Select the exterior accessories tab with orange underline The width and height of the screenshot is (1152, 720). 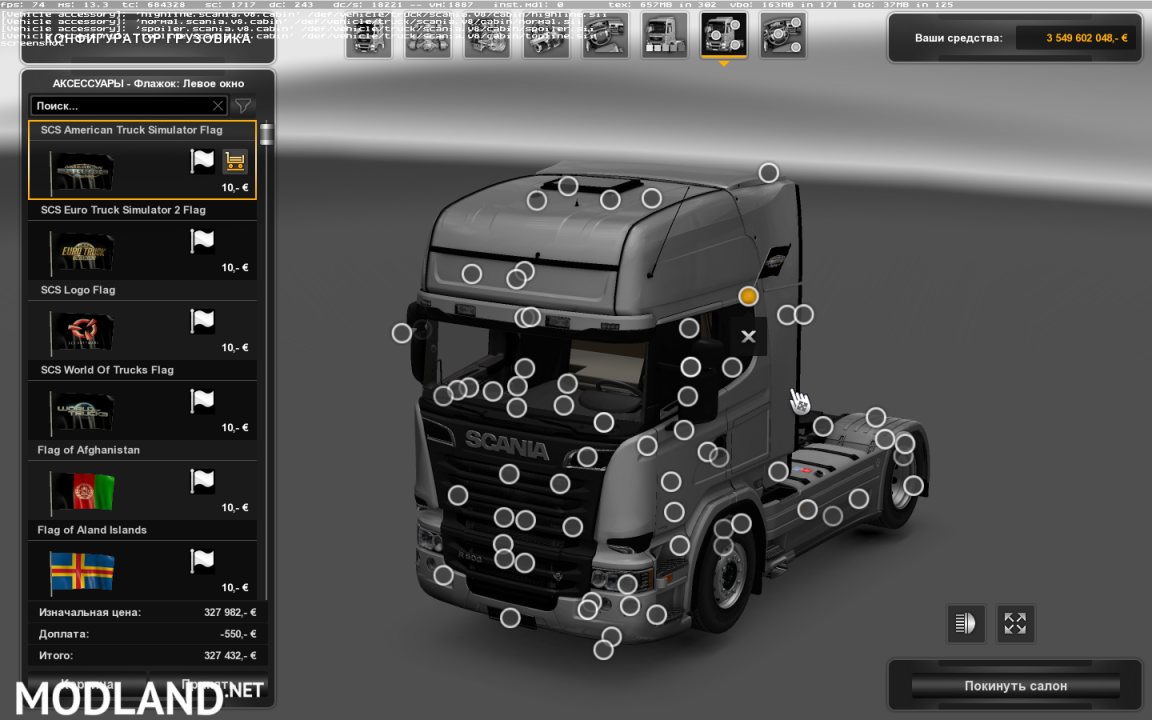point(724,35)
